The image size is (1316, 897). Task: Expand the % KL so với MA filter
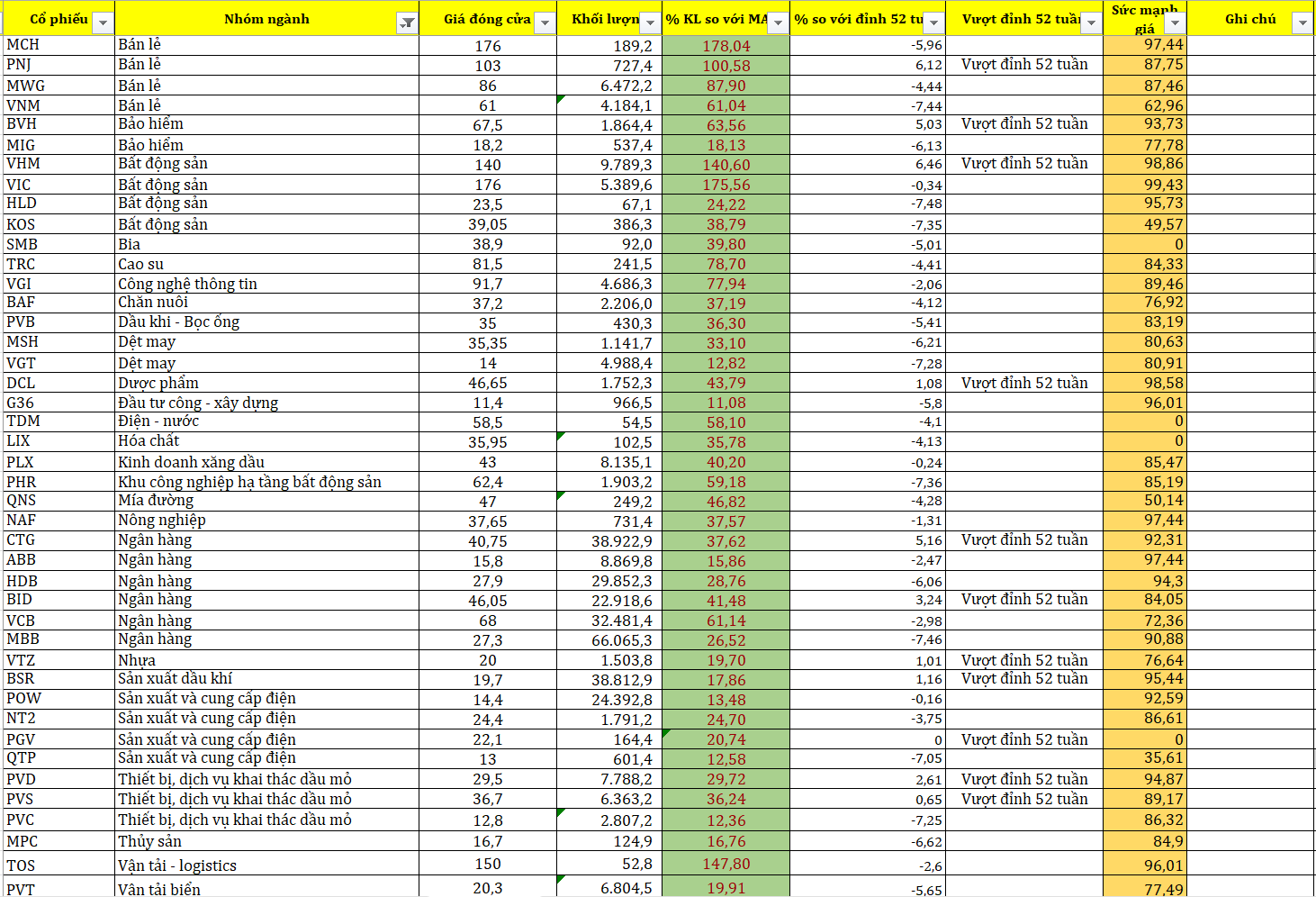click(x=778, y=23)
